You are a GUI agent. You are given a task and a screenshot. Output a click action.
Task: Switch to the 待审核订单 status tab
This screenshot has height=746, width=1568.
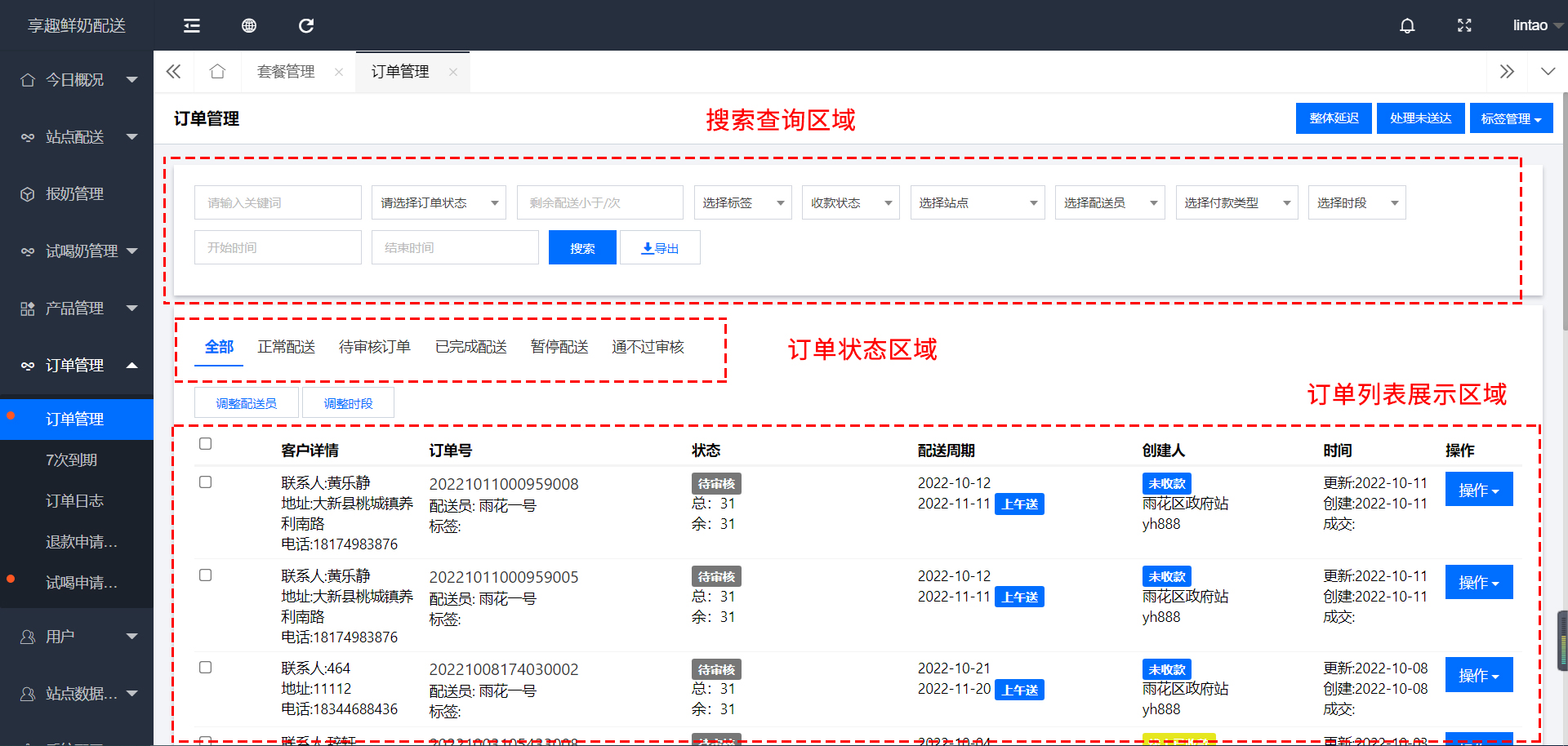[375, 348]
